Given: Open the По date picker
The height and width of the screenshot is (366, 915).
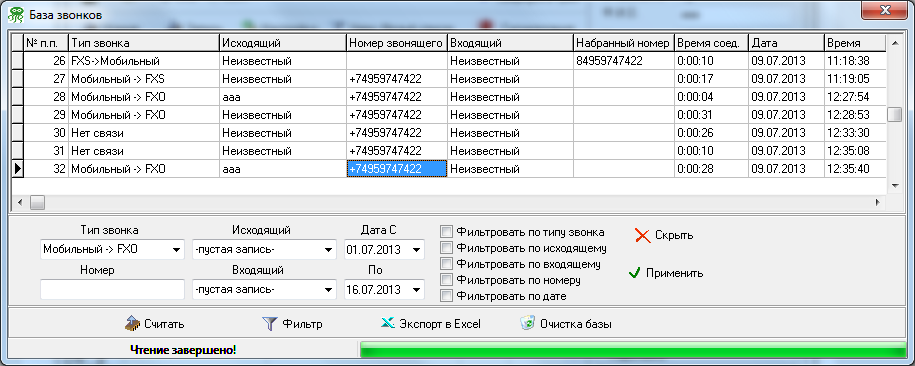Looking at the screenshot, I should tap(416, 290).
